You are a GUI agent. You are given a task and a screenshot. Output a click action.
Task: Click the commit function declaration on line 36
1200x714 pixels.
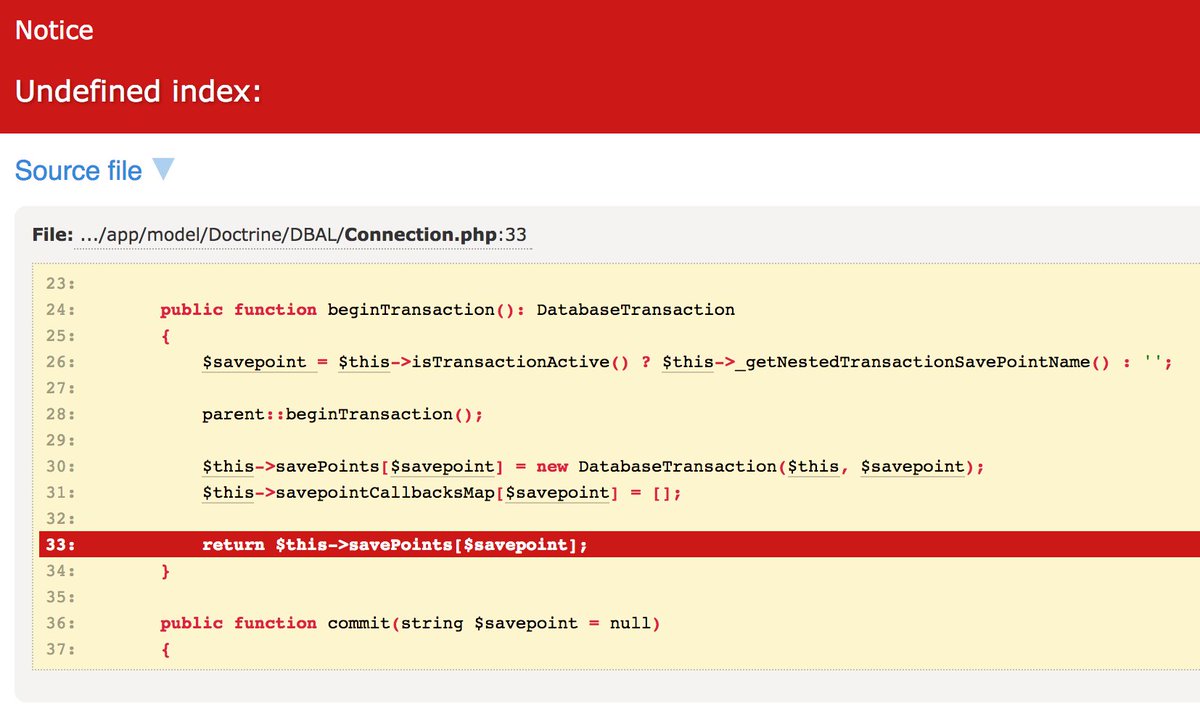[410, 623]
